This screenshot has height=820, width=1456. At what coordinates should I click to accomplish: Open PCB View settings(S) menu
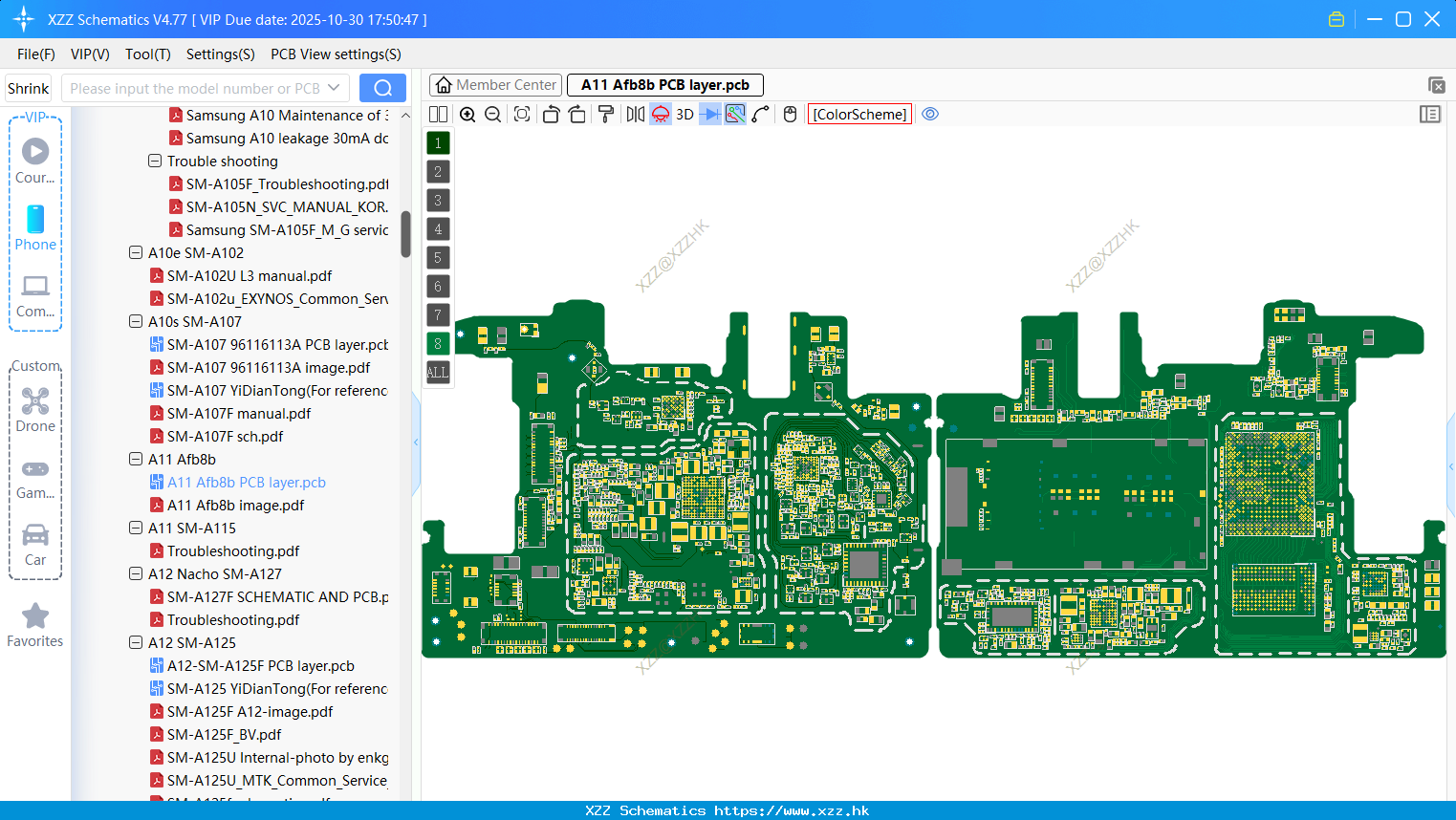(337, 54)
